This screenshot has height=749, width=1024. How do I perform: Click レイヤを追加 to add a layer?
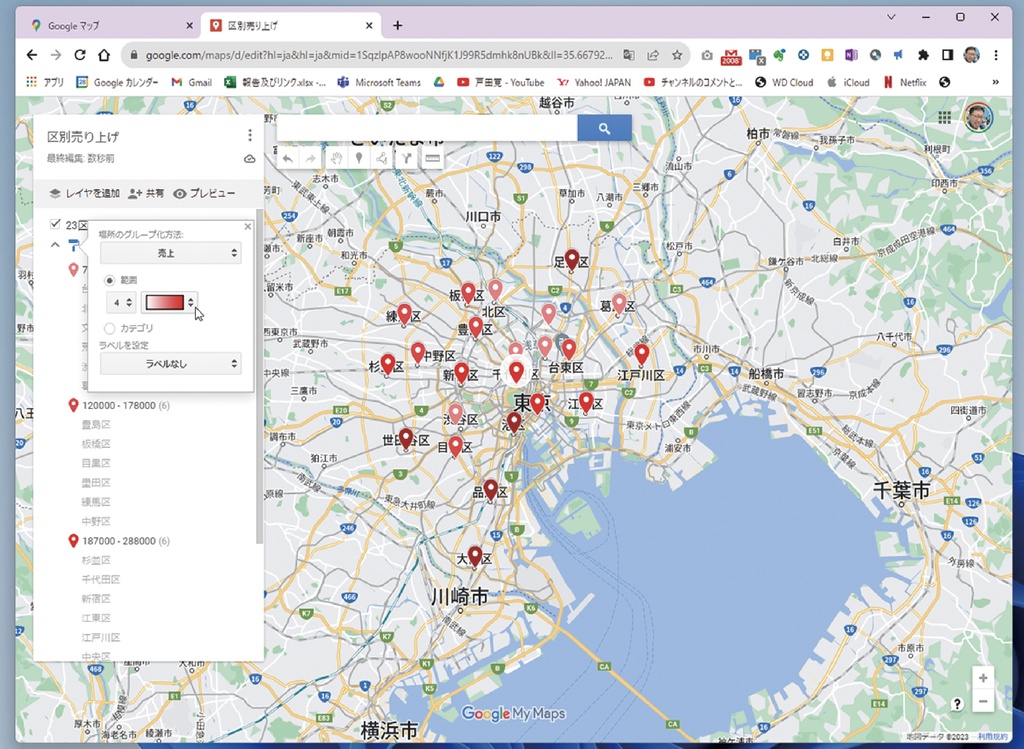click(84, 193)
